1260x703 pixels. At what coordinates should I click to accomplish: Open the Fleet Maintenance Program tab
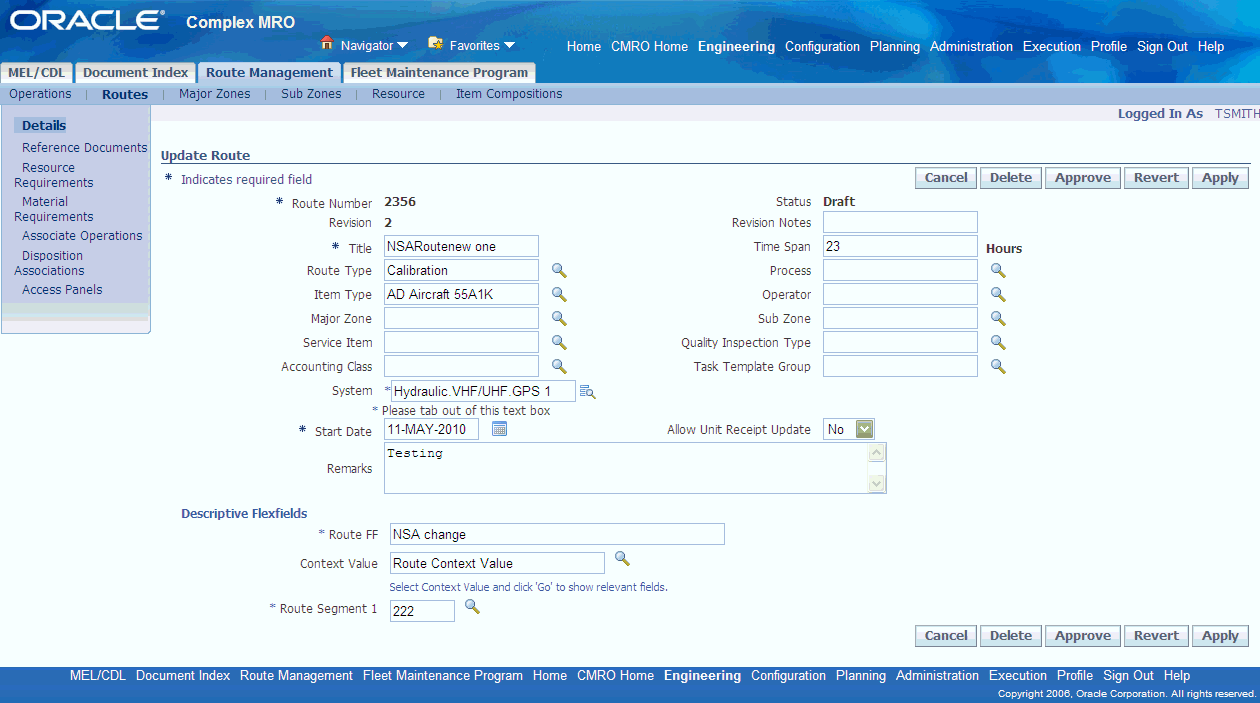[439, 73]
